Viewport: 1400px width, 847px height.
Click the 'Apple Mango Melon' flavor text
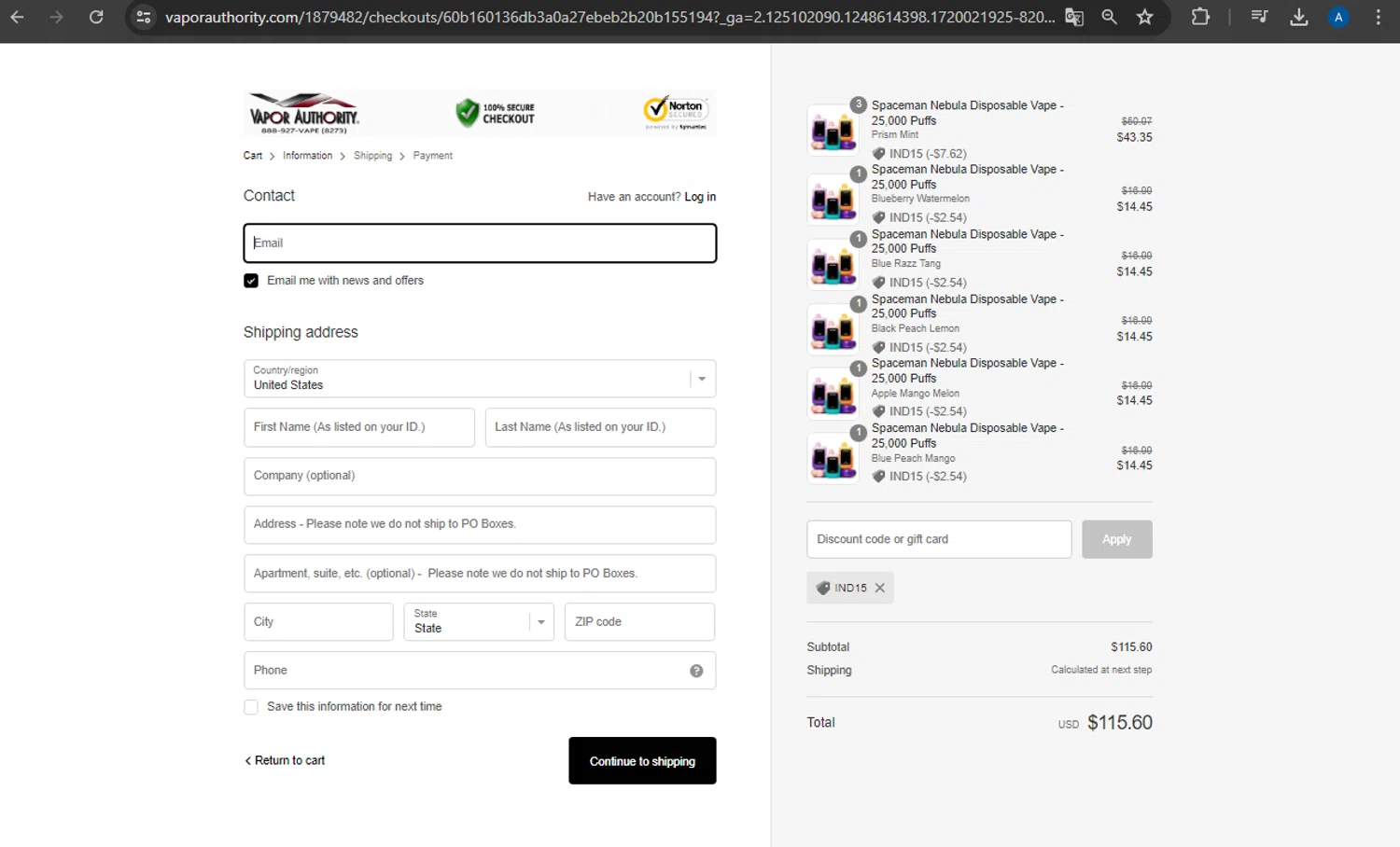(916, 394)
